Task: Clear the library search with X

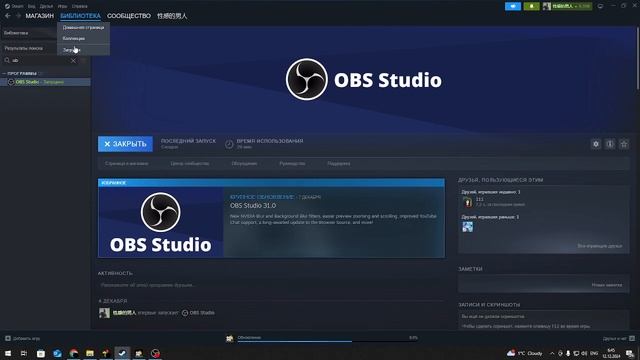Action: (73, 60)
